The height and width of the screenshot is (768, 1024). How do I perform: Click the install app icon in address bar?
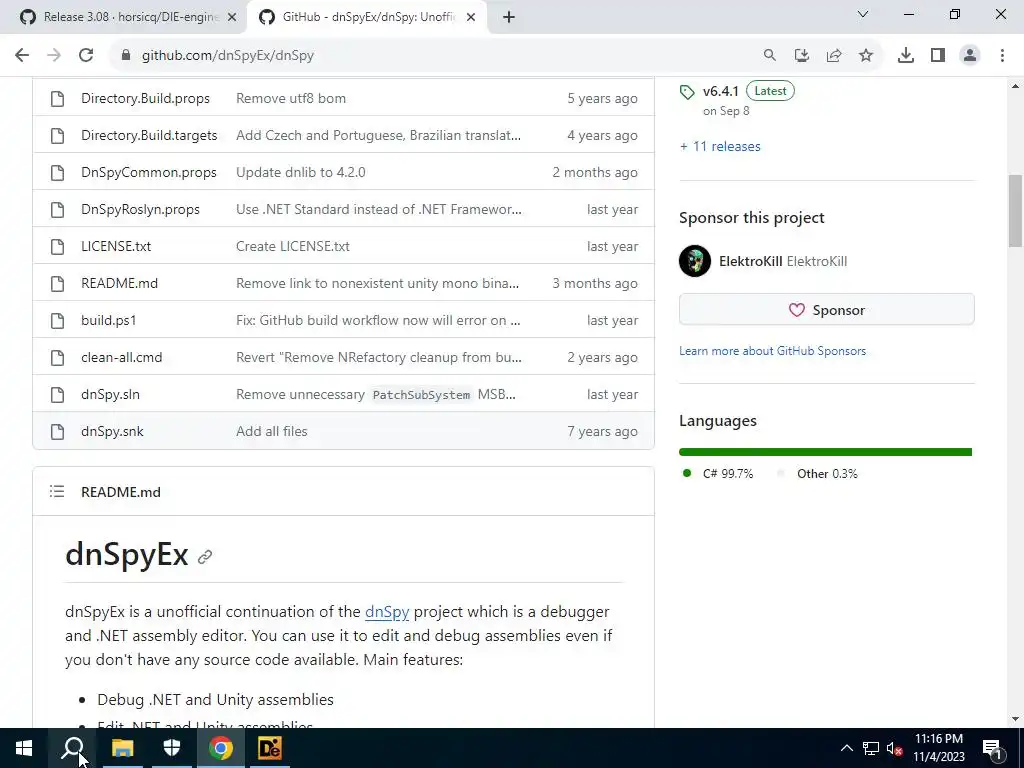coord(802,56)
